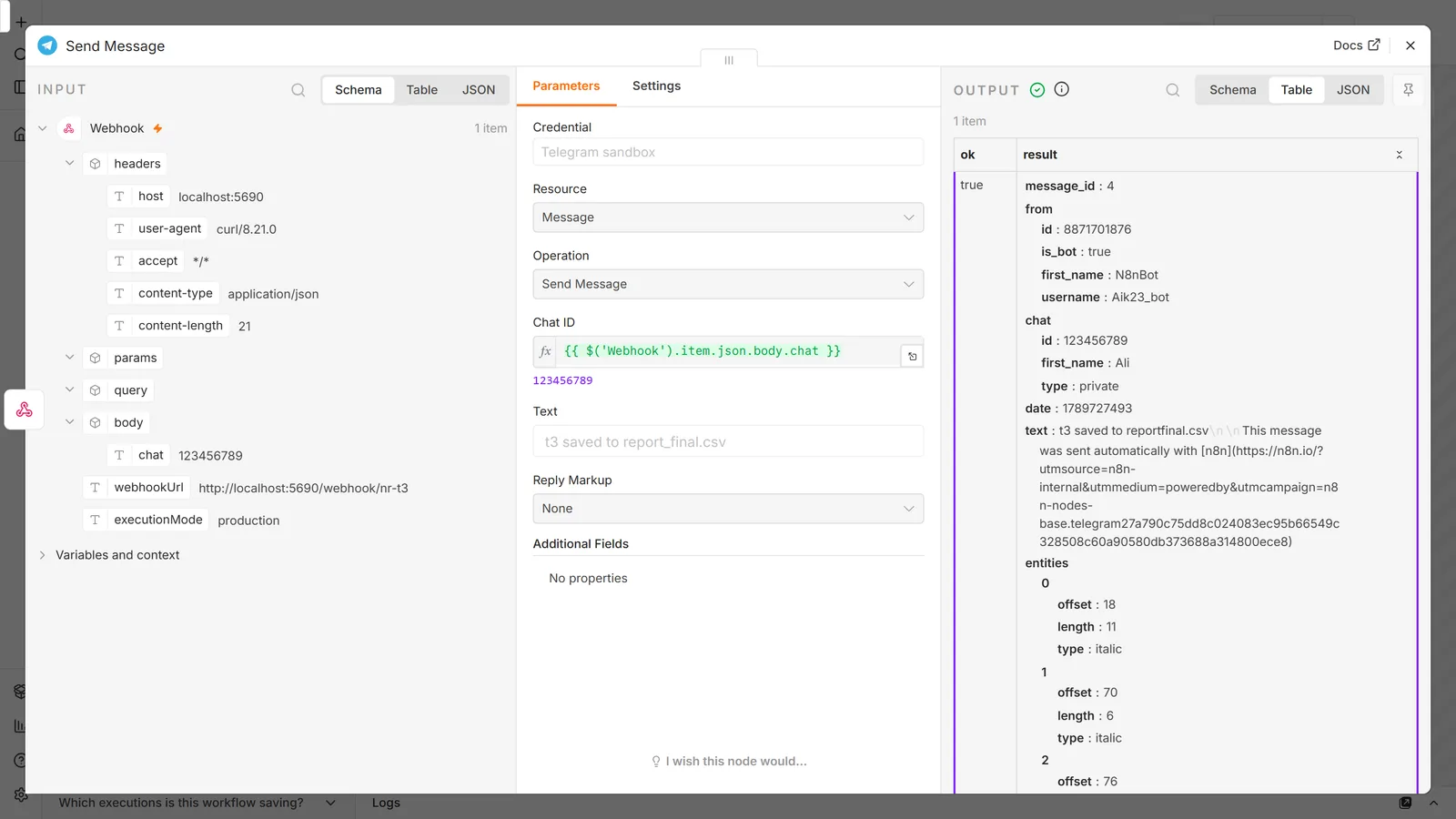Click the Credential field Telegram sandbox
This screenshot has width=1456, height=819.
pos(728,152)
